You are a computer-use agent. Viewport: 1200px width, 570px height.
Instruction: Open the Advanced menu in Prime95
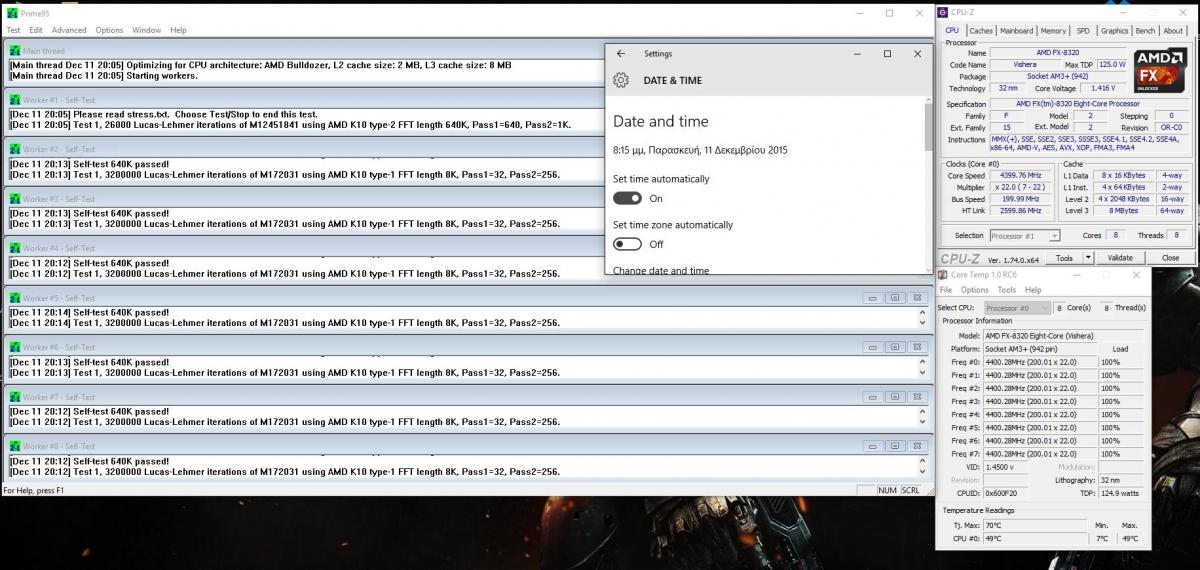(69, 30)
